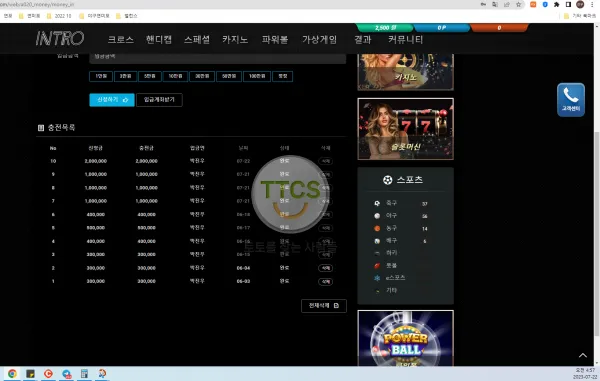The height and width of the screenshot is (381, 600).
Task: Click the password key icon in address bar
Action: pos(483,5)
